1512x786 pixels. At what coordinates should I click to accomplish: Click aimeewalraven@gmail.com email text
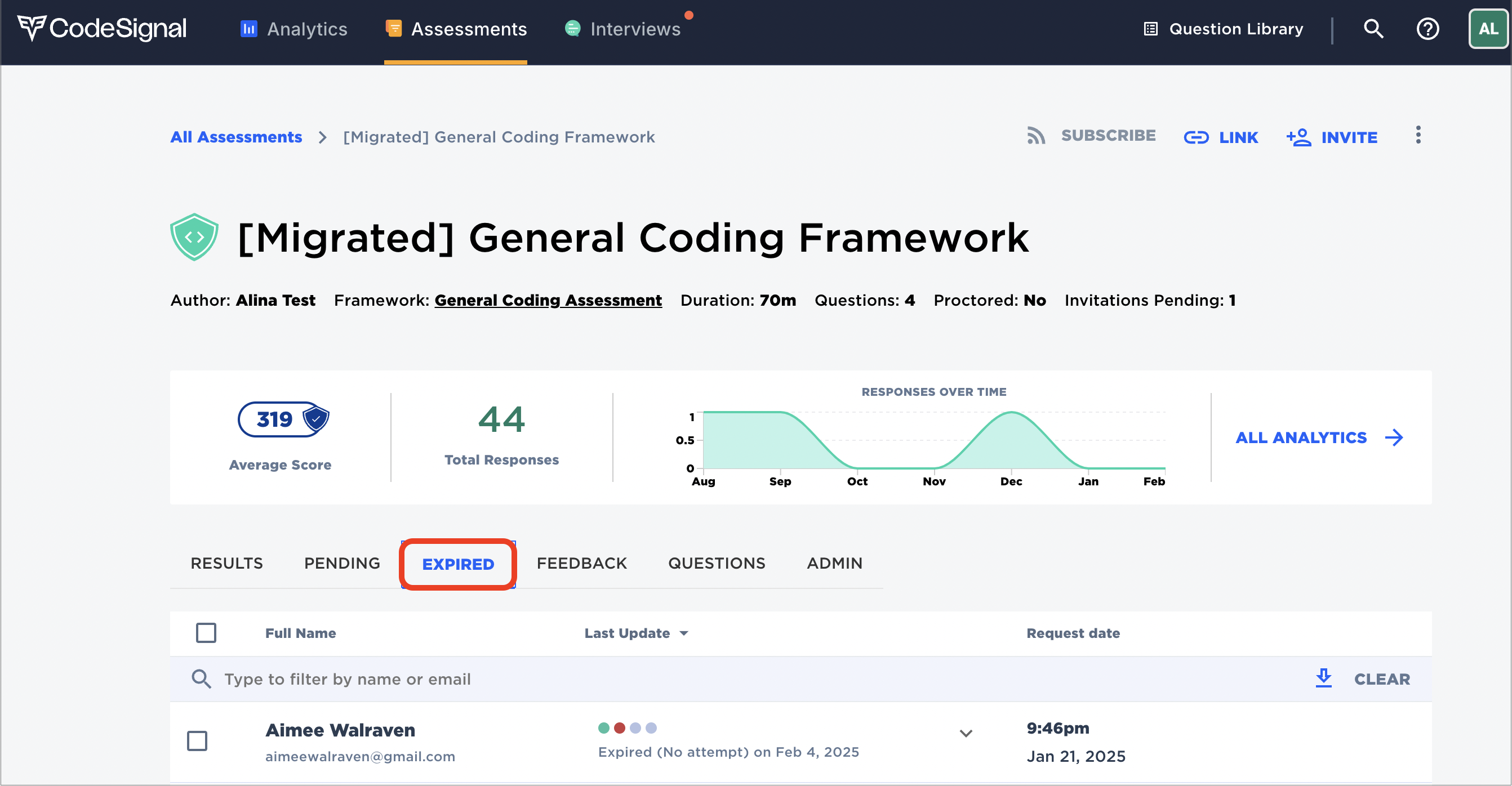coord(361,757)
